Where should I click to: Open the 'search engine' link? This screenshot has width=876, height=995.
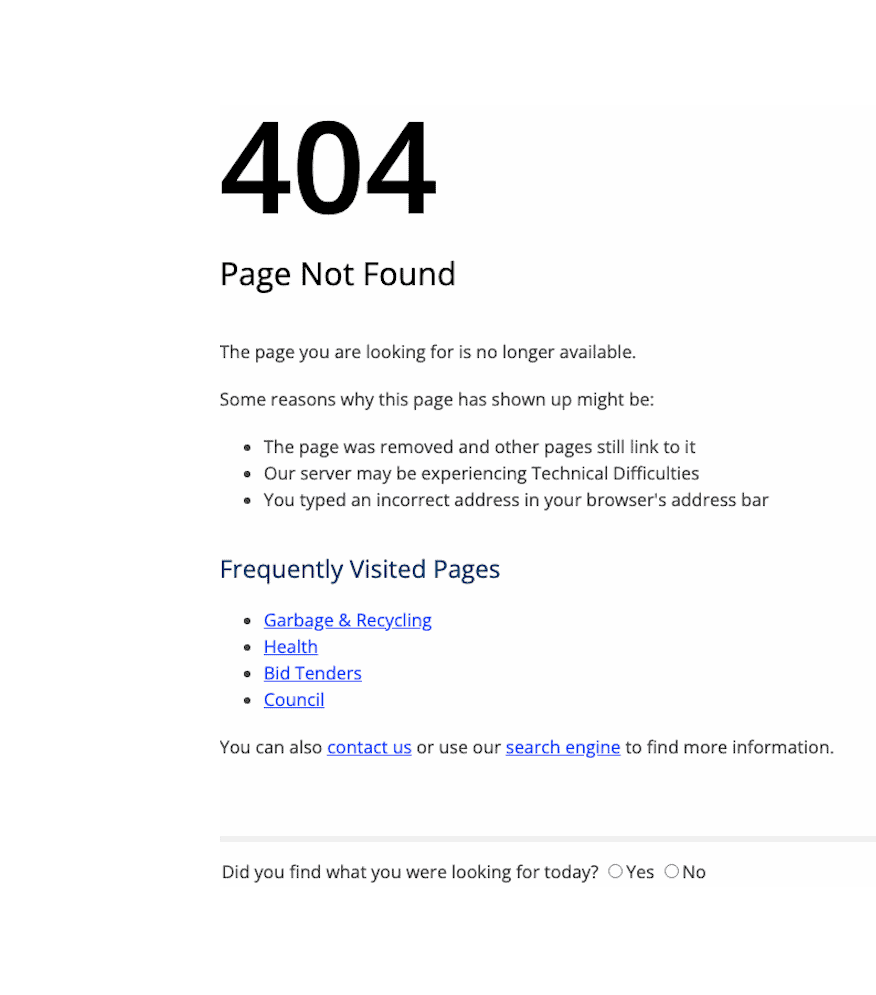[x=563, y=748]
